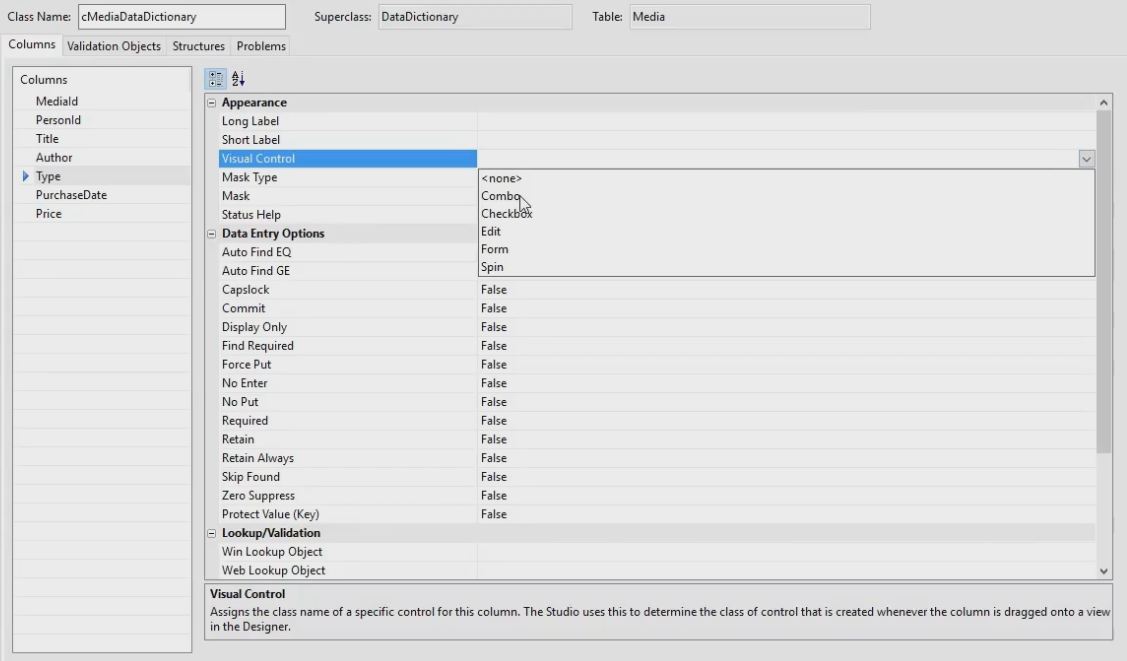1127x661 pixels.
Task: Open the Problems tab
Action: (261, 46)
